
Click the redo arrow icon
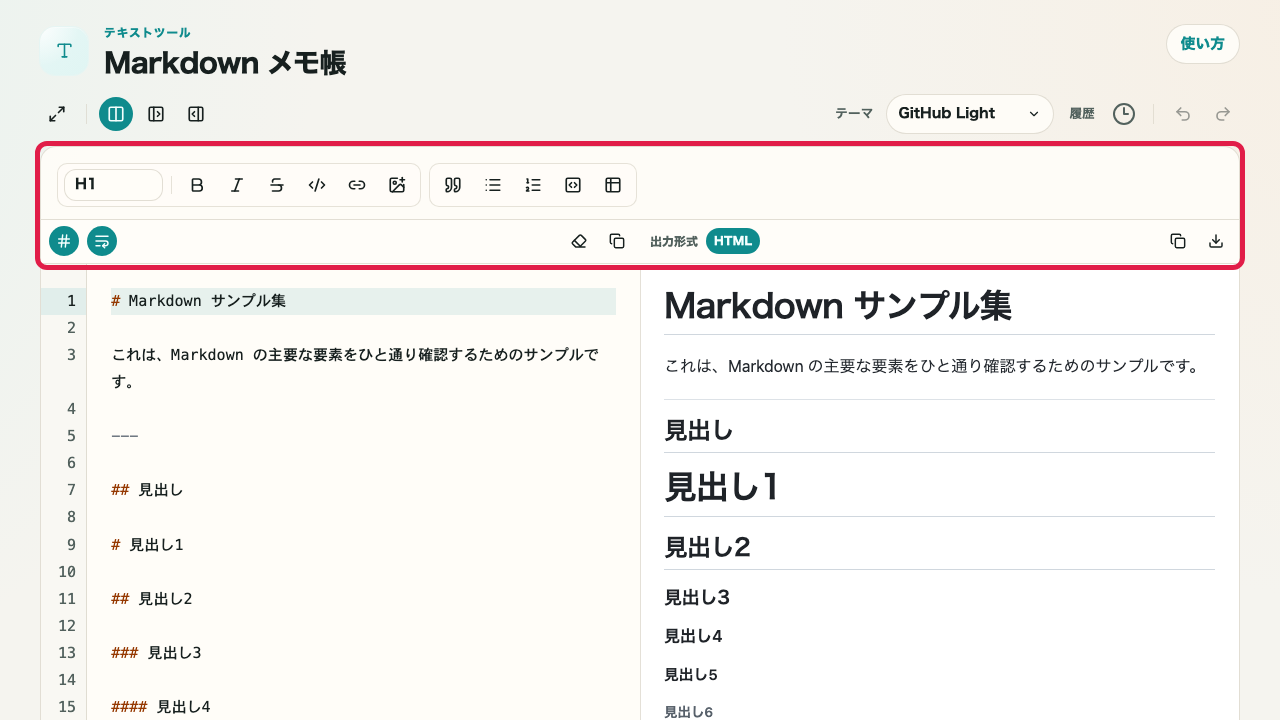(x=1223, y=114)
